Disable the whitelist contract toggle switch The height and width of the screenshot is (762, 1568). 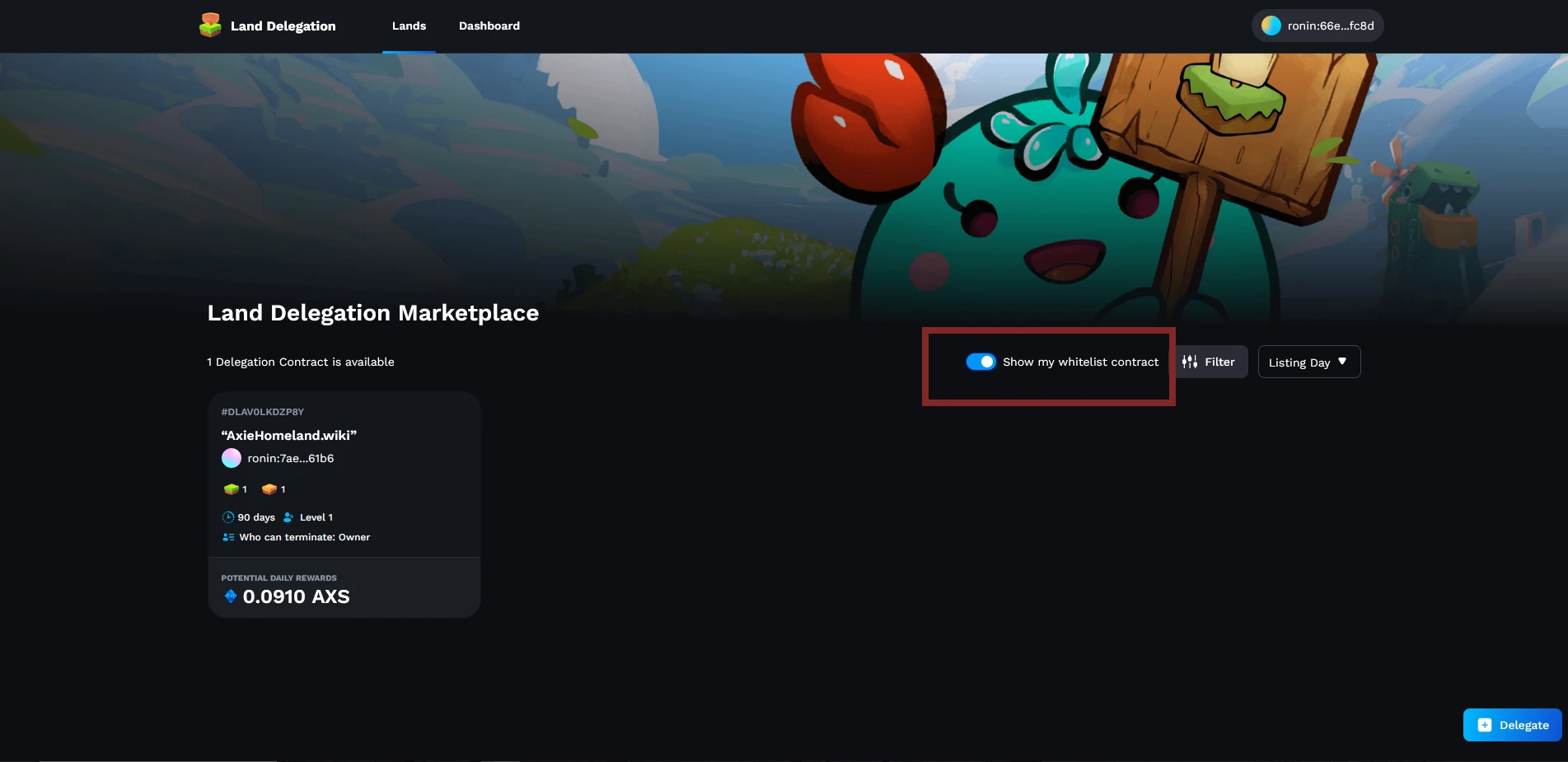point(981,362)
